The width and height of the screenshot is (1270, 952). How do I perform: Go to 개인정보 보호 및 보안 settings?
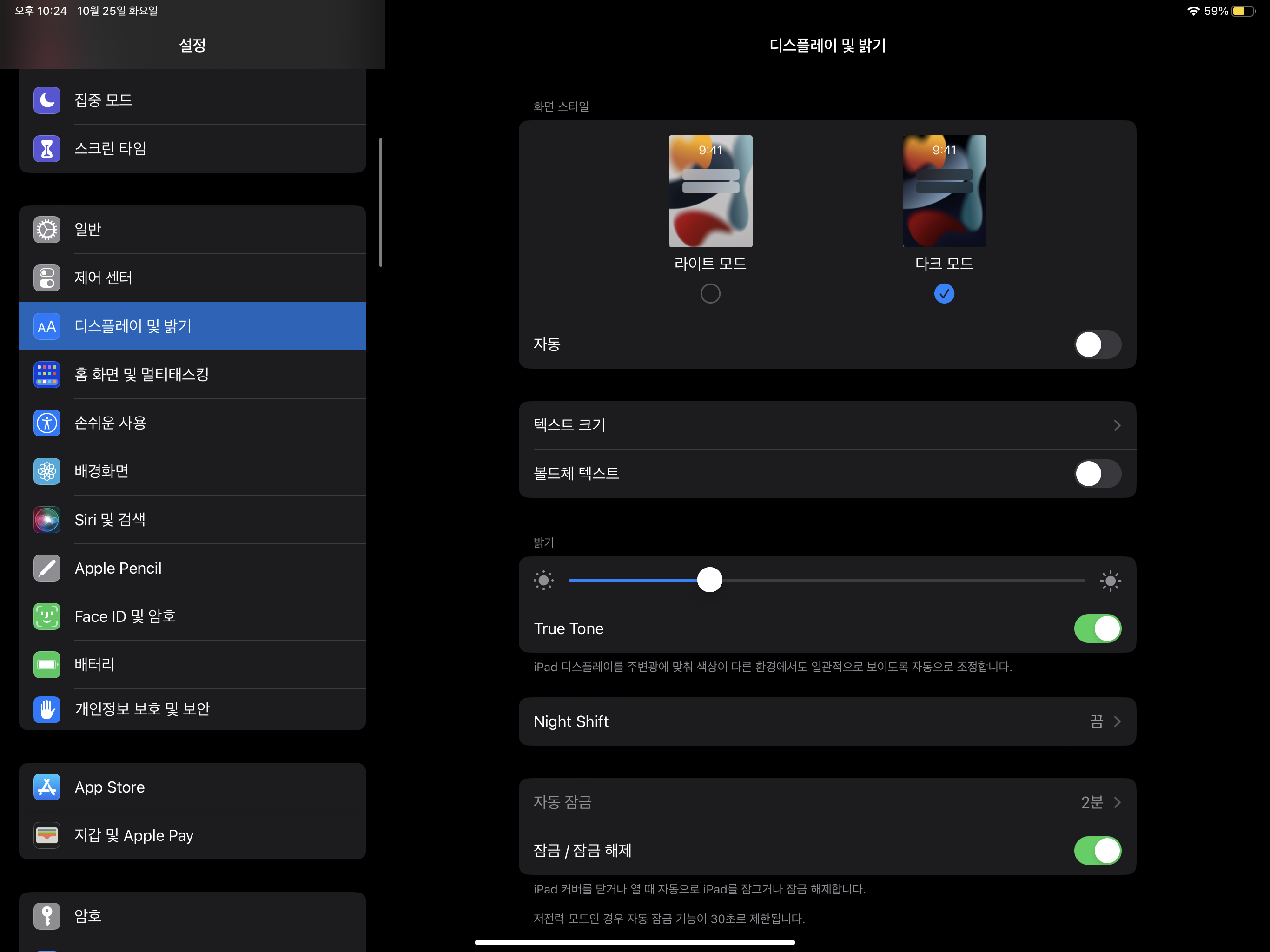click(x=192, y=710)
